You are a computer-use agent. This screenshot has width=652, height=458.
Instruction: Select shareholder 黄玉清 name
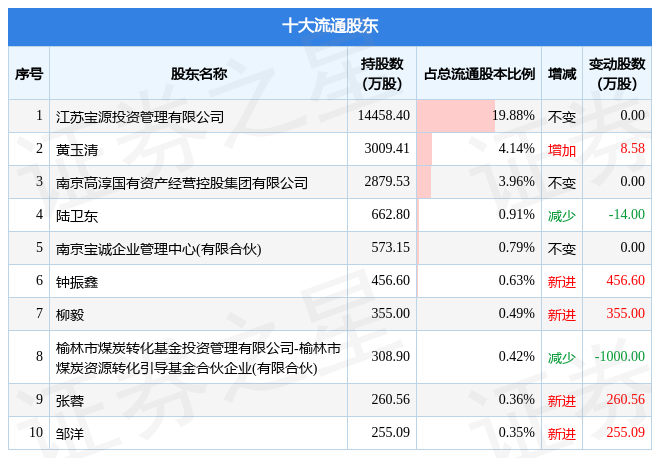tap(77, 150)
